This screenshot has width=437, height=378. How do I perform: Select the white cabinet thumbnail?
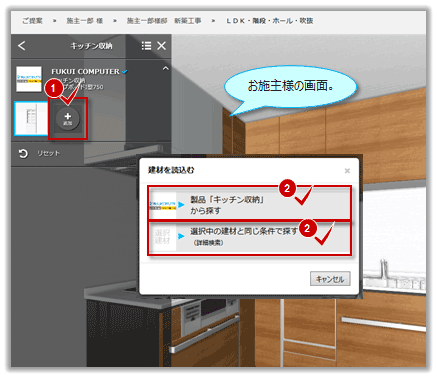coord(31,118)
